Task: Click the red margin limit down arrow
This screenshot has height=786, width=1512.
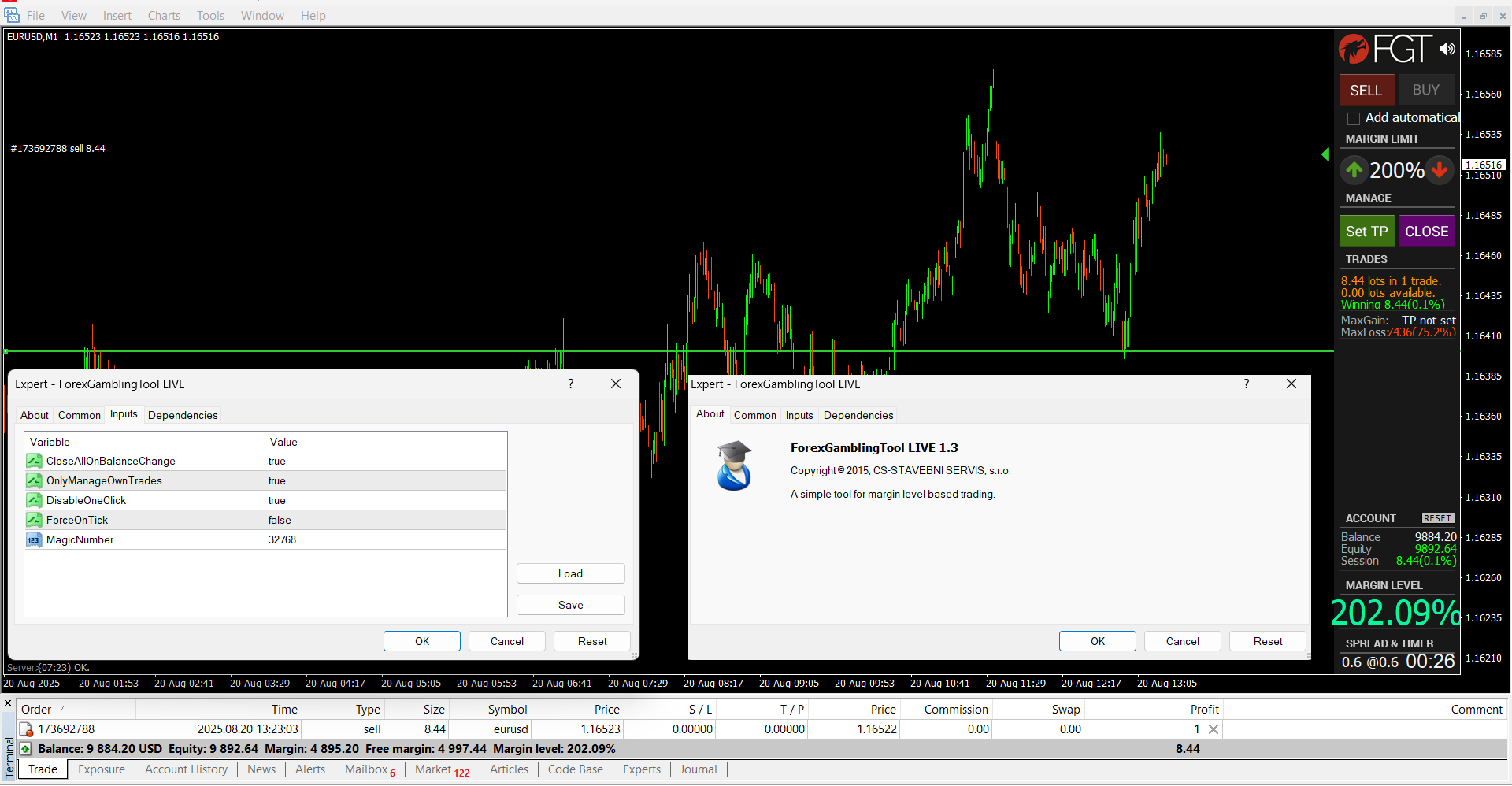Action: click(1440, 169)
